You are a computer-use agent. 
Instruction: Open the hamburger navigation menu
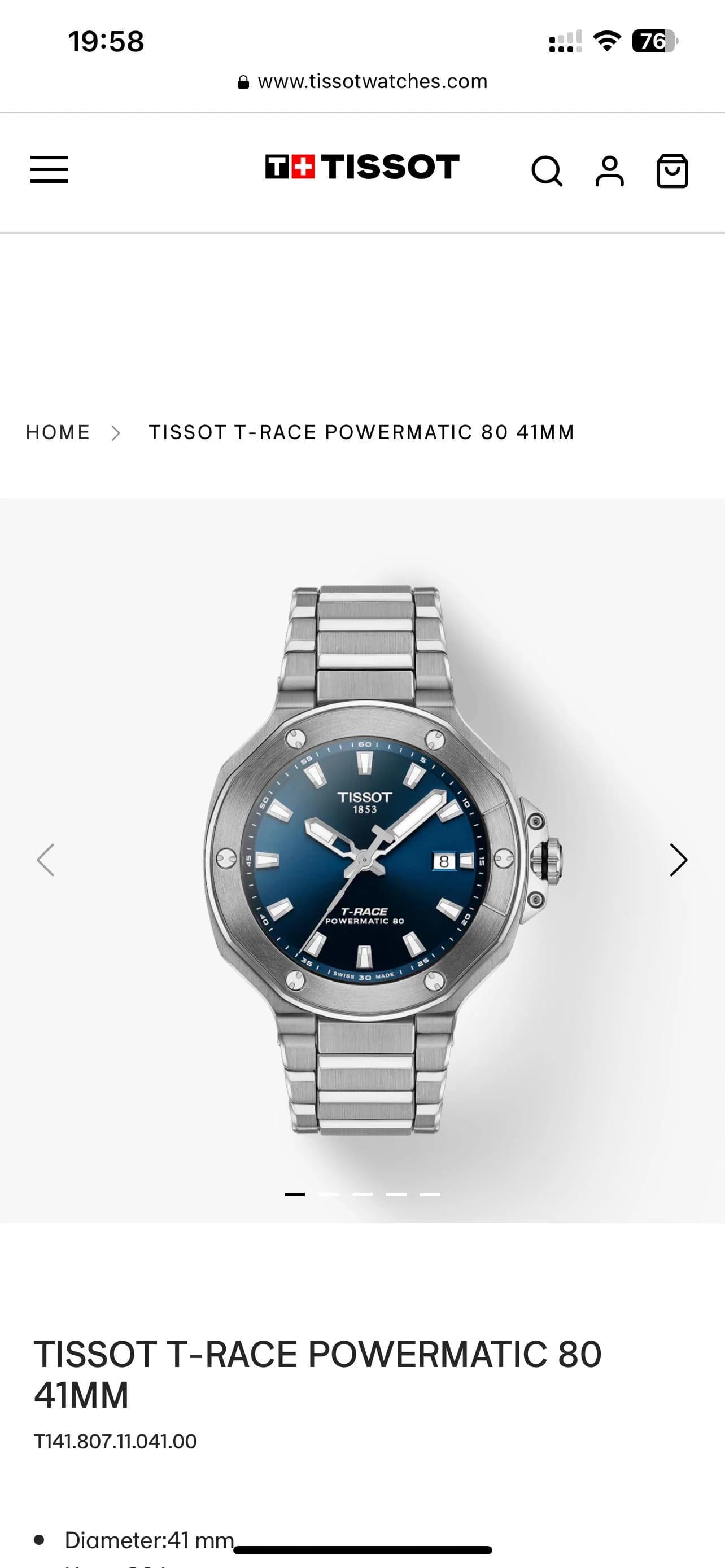click(x=49, y=169)
